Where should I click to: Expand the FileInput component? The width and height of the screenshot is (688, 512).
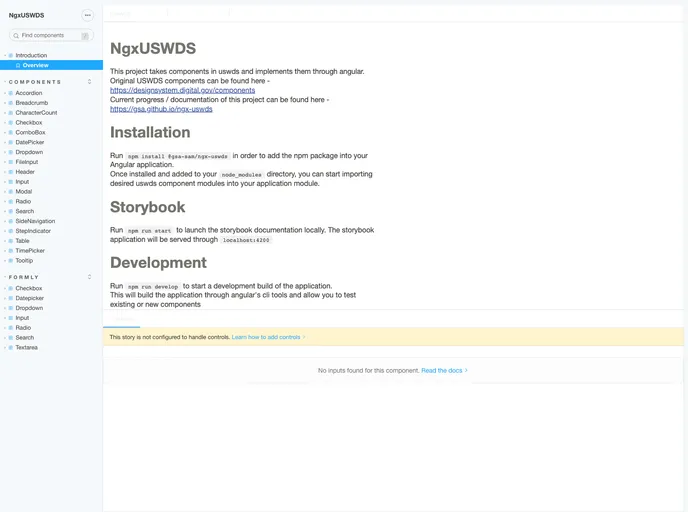(x=26, y=162)
